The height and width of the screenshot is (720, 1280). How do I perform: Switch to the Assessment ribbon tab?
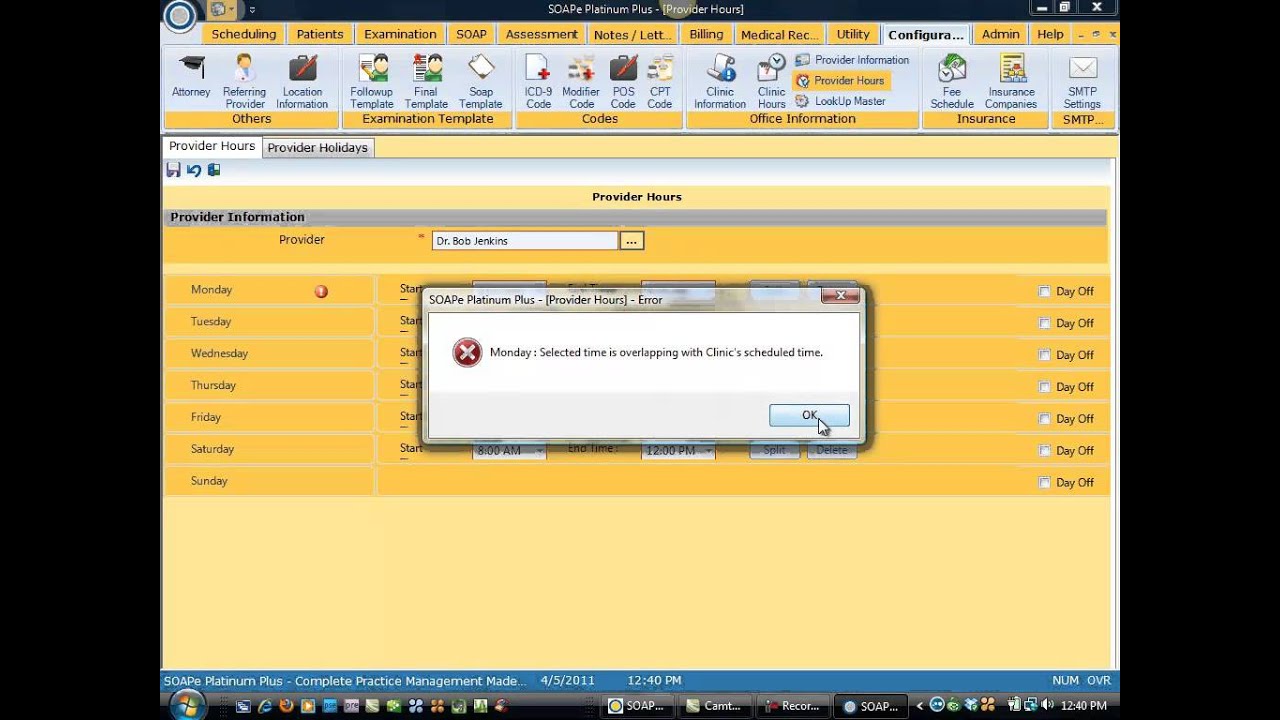tap(541, 34)
